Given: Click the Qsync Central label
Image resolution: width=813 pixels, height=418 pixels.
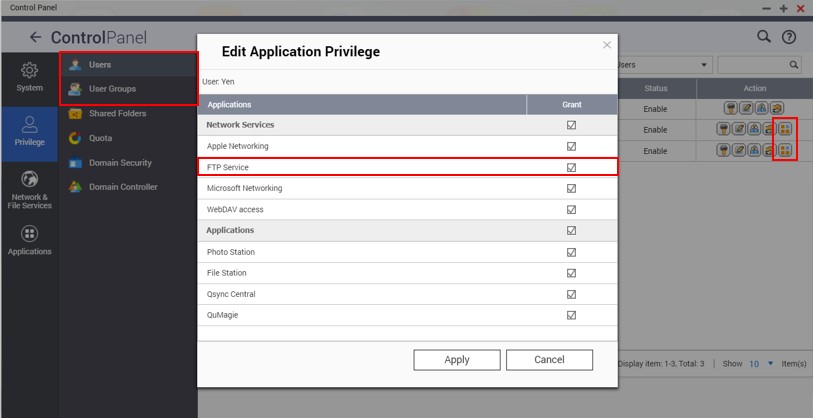Looking at the screenshot, I should [231, 294].
